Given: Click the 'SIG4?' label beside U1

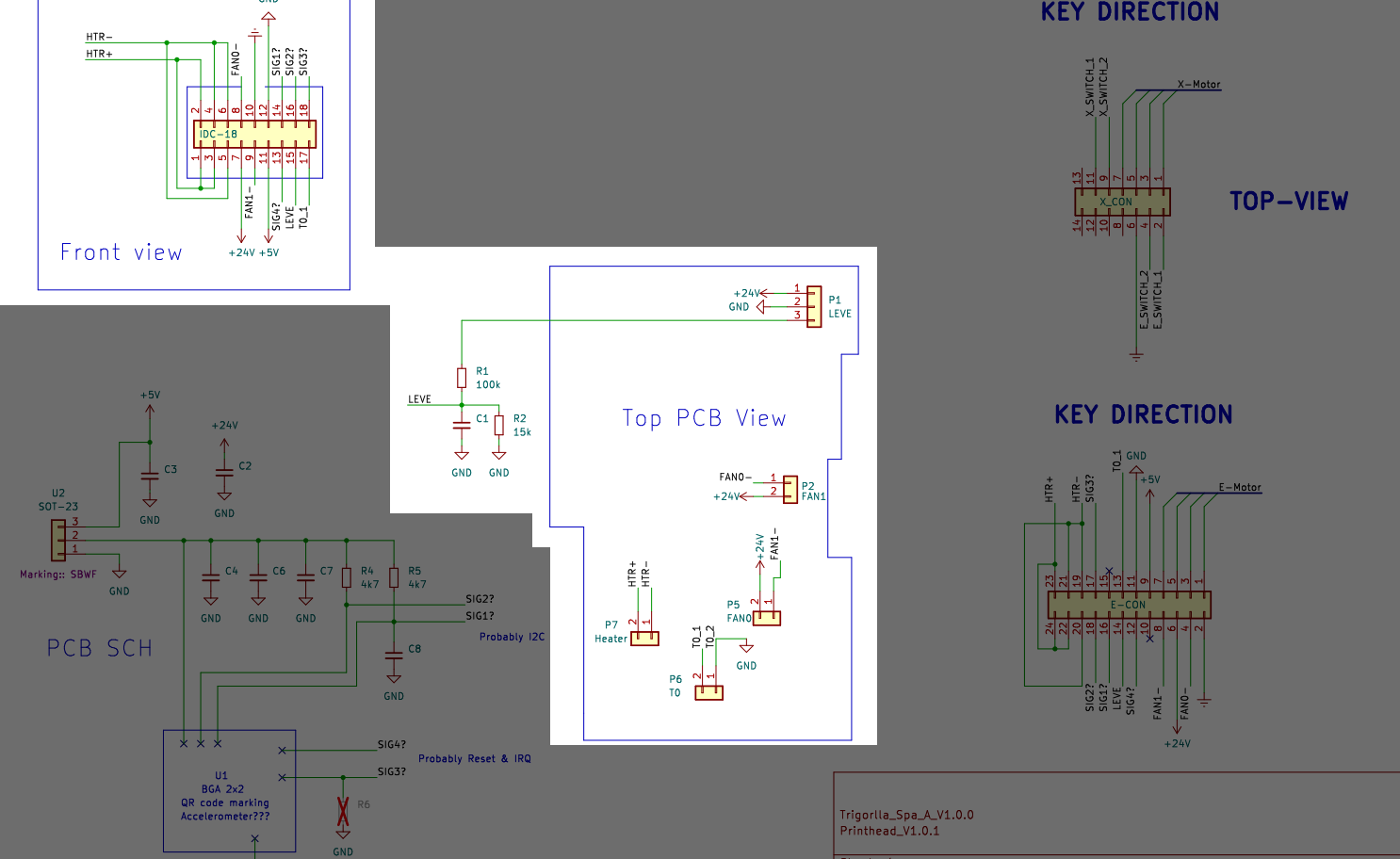Looking at the screenshot, I should (x=392, y=744).
